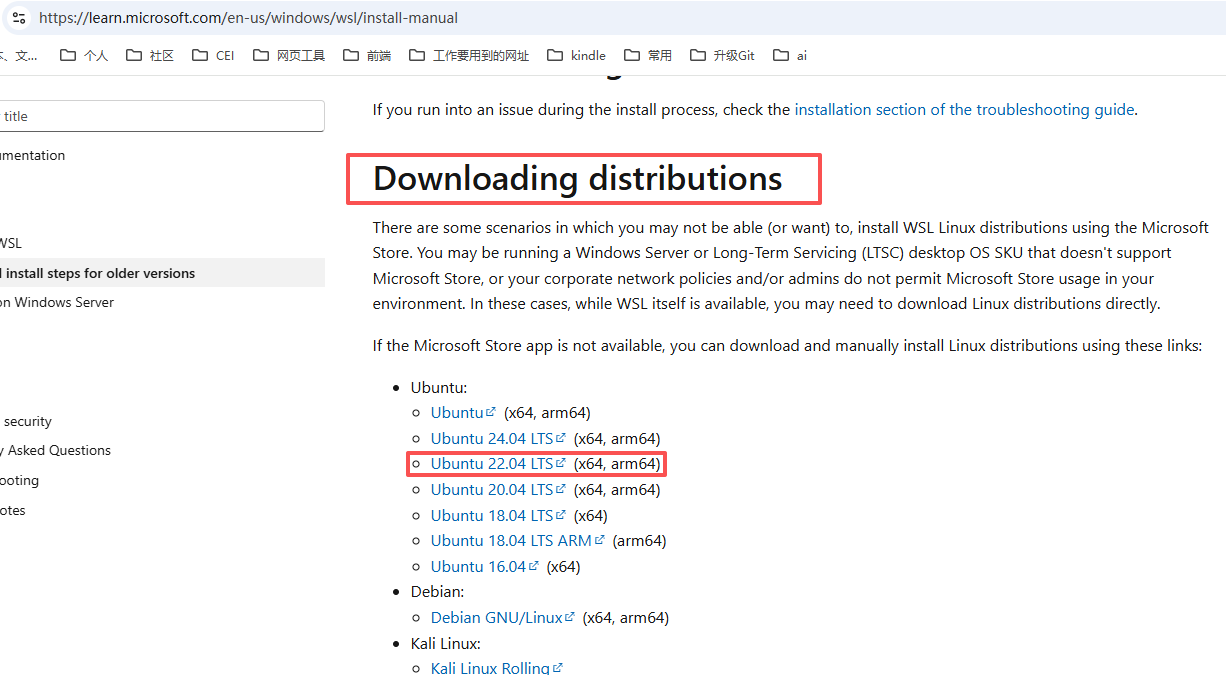Open the sidebar item ending in 'ooting'

[20, 481]
